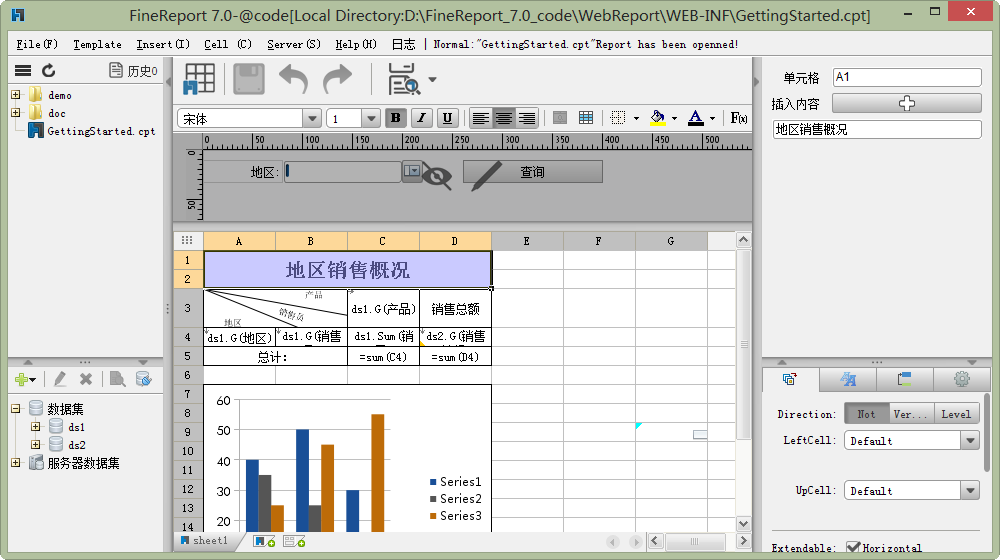
Task: Open the 地区 combo box dropdown
Action: [x=412, y=171]
